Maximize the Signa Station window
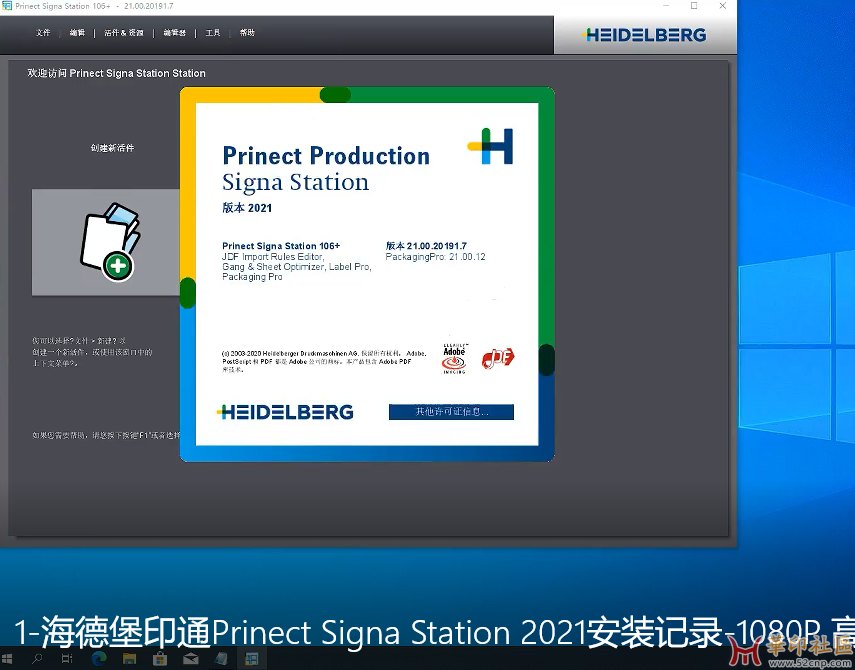855x670 pixels. pyautogui.click(x=694, y=6)
